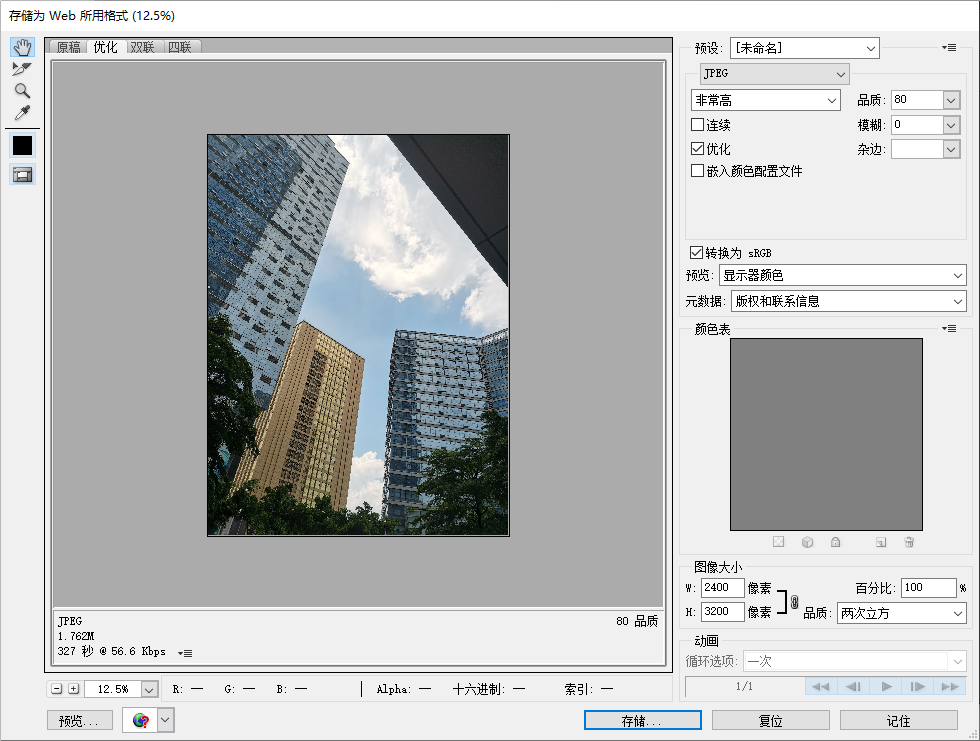This screenshot has width=980, height=741.
Task: Enable the 连续 (Progressive) checkbox
Action: (x=698, y=125)
